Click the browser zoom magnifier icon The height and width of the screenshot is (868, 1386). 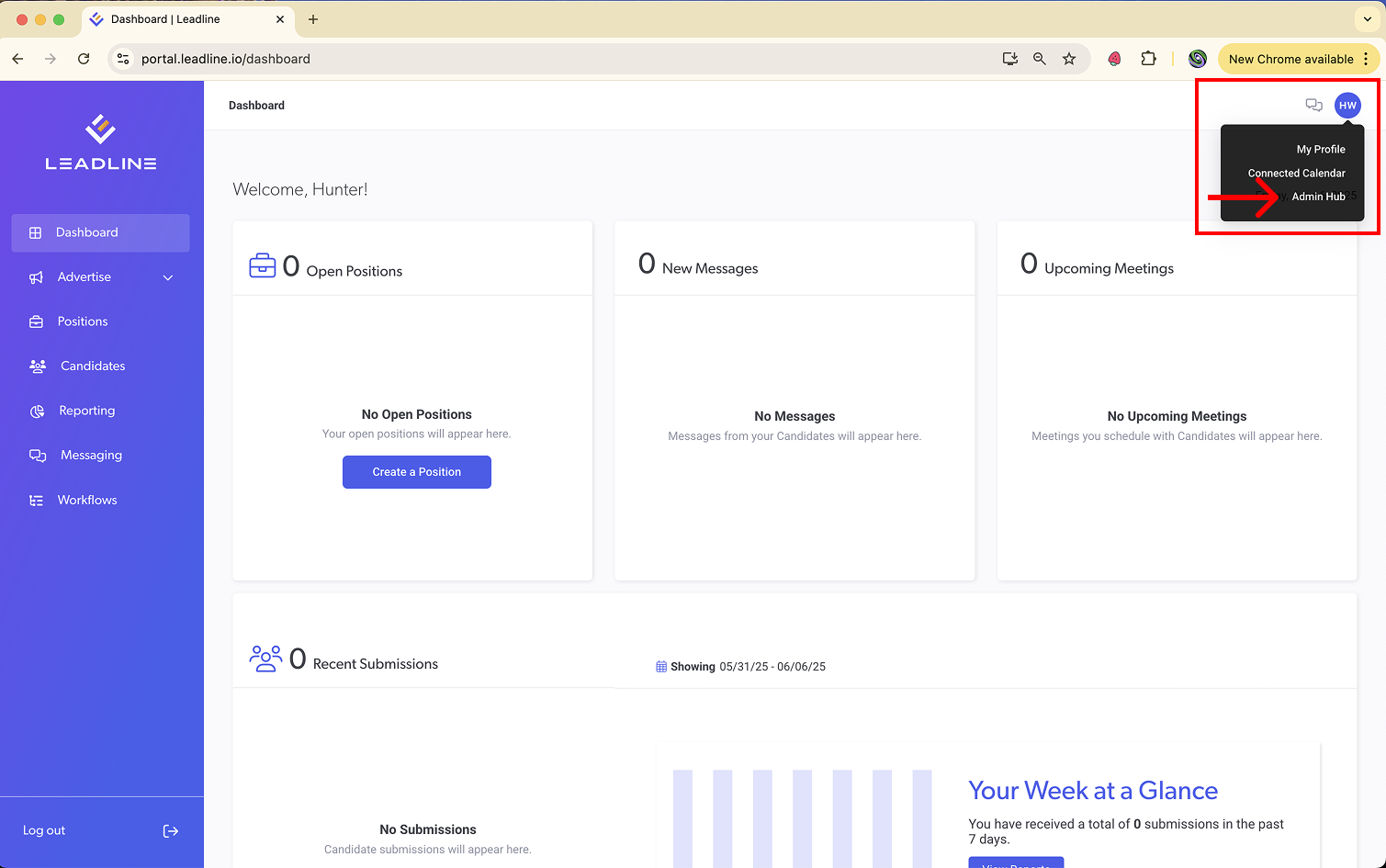click(1040, 59)
